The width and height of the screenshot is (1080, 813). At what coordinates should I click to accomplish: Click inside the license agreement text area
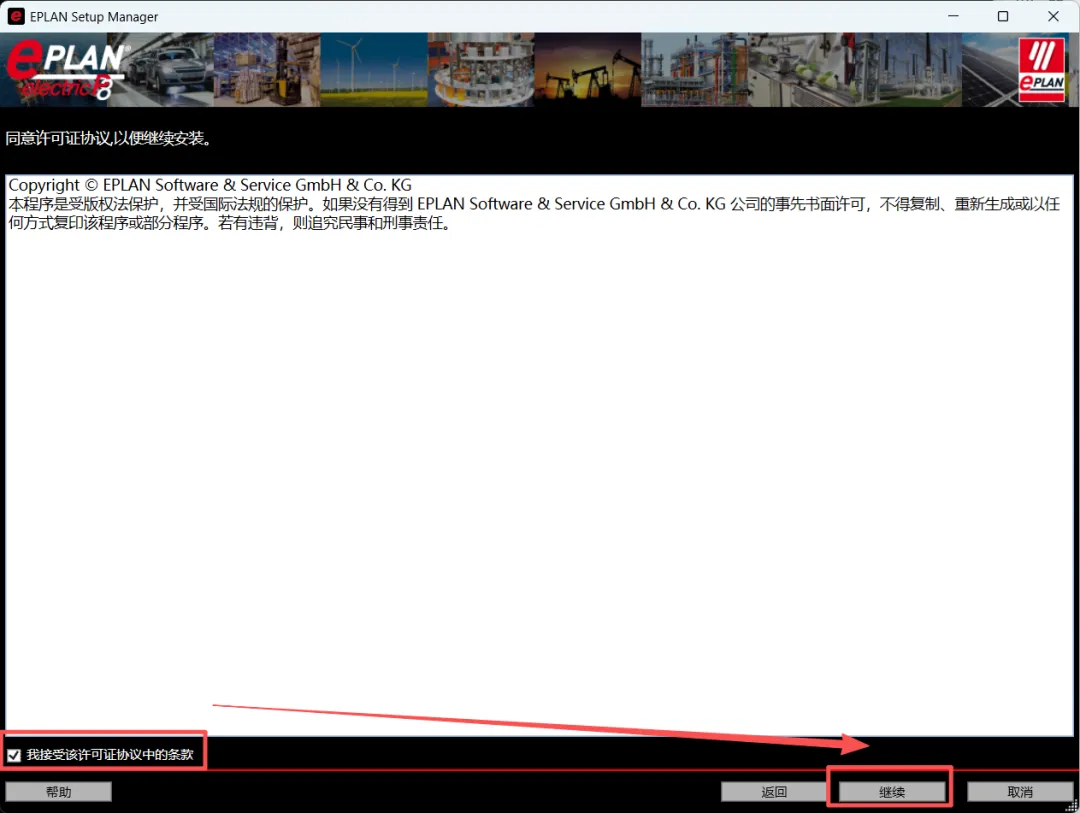click(539, 455)
